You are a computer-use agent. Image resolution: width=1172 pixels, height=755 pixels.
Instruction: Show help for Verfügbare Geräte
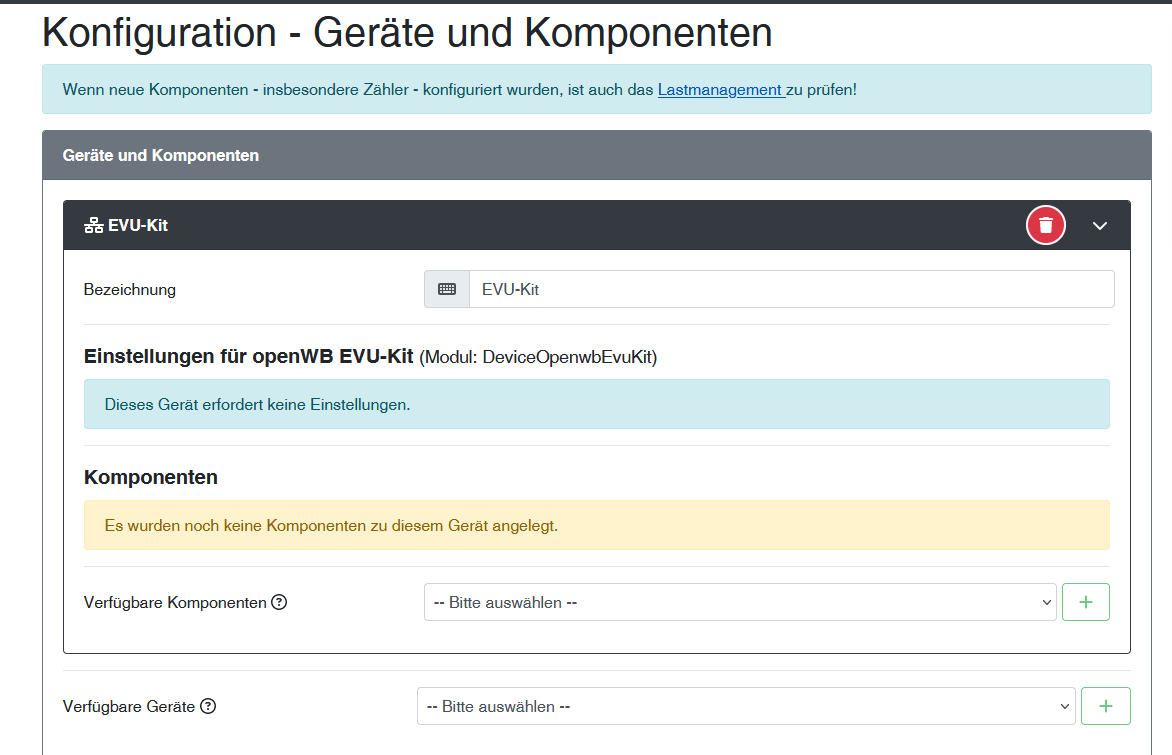208,706
